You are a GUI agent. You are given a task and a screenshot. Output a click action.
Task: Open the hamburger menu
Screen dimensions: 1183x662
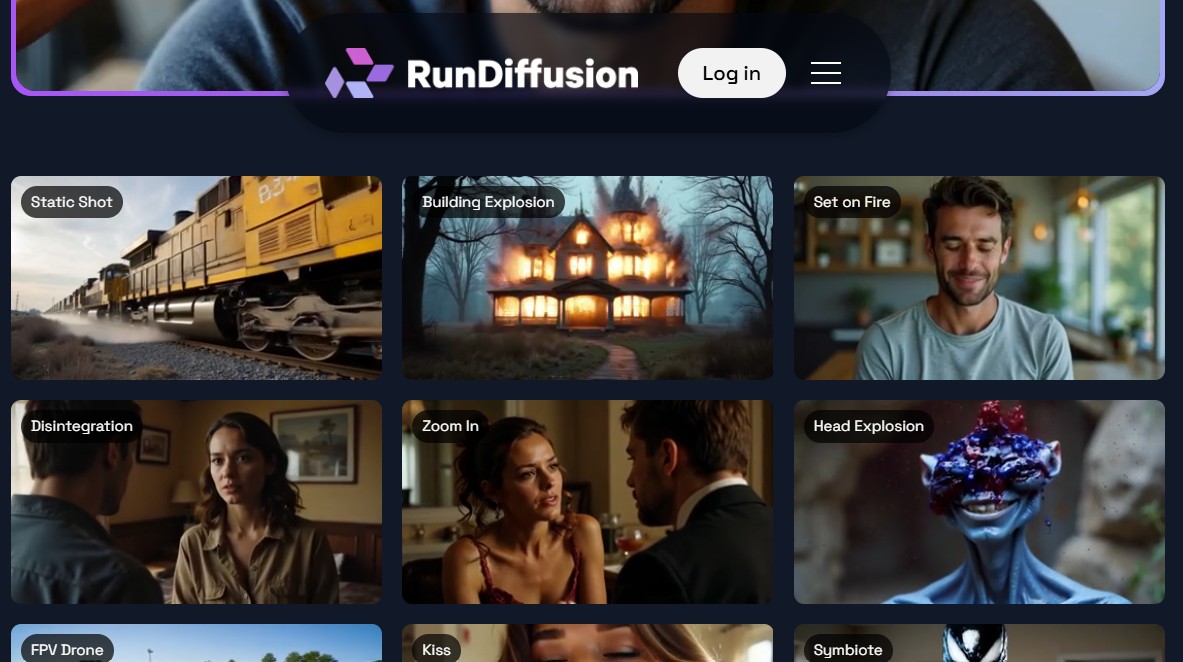tap(825, 73)
